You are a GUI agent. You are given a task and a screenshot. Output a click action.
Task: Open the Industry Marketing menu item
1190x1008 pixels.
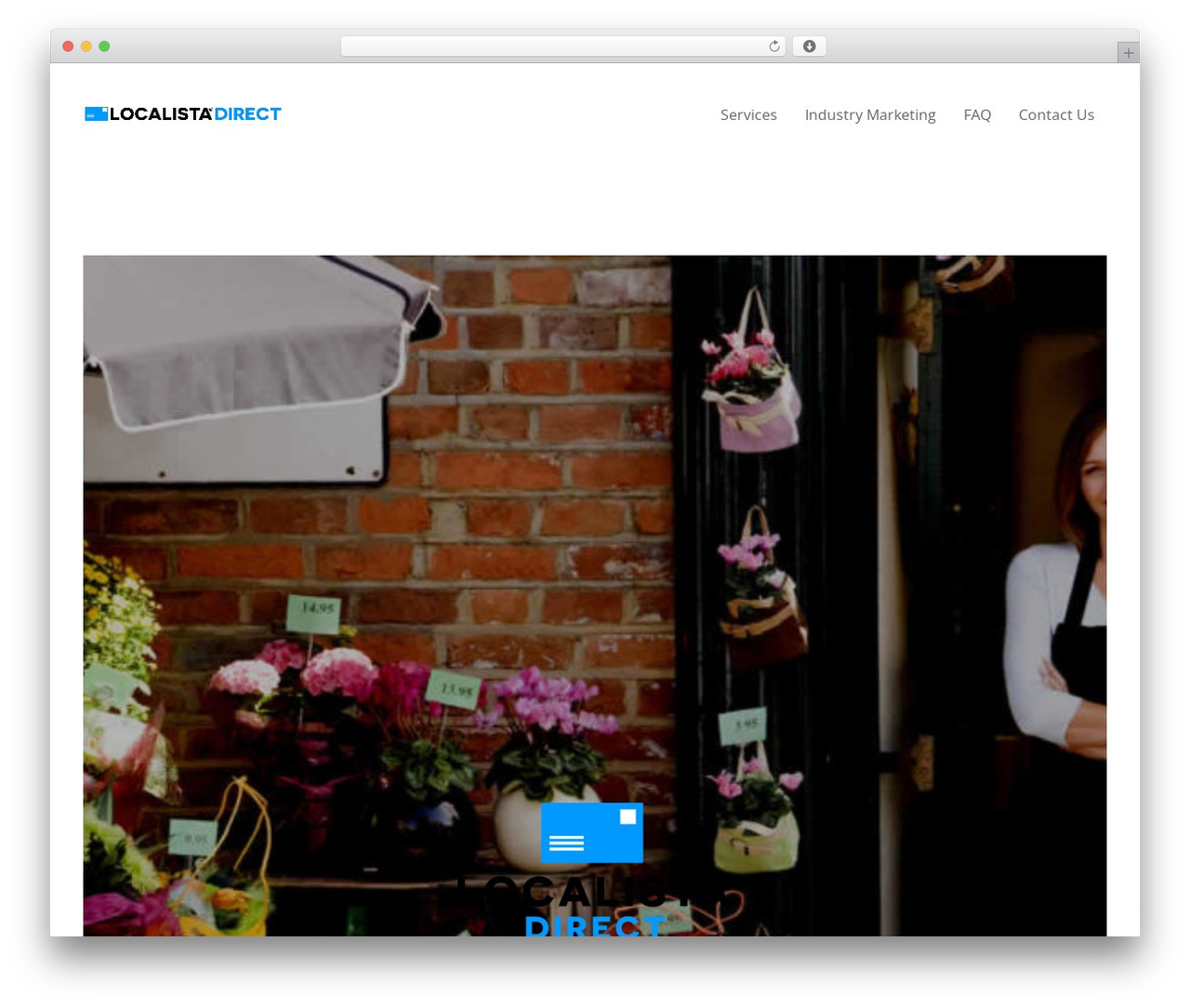(x=870, y=114)
